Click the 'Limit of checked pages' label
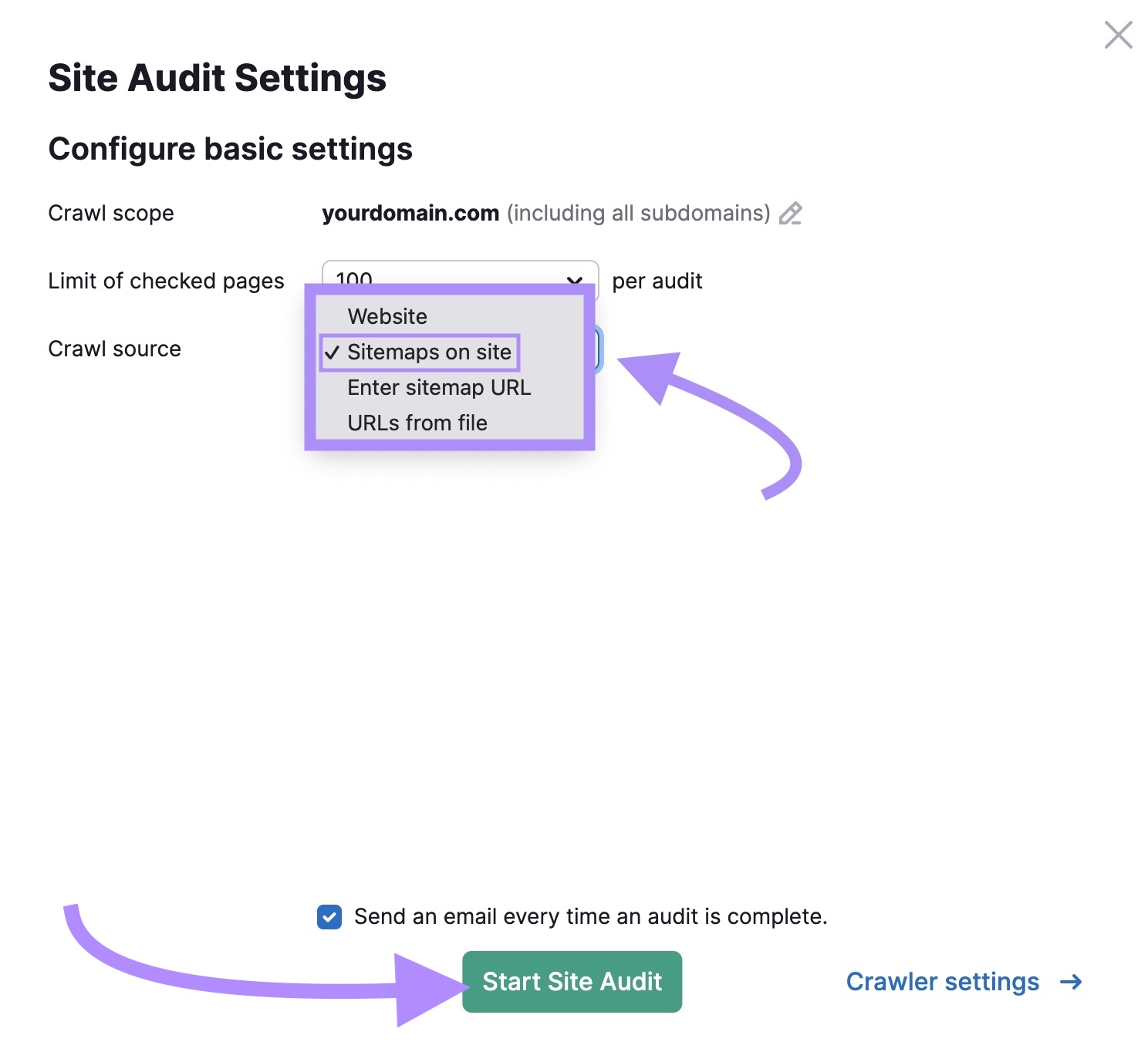 [x=166, y=281]
